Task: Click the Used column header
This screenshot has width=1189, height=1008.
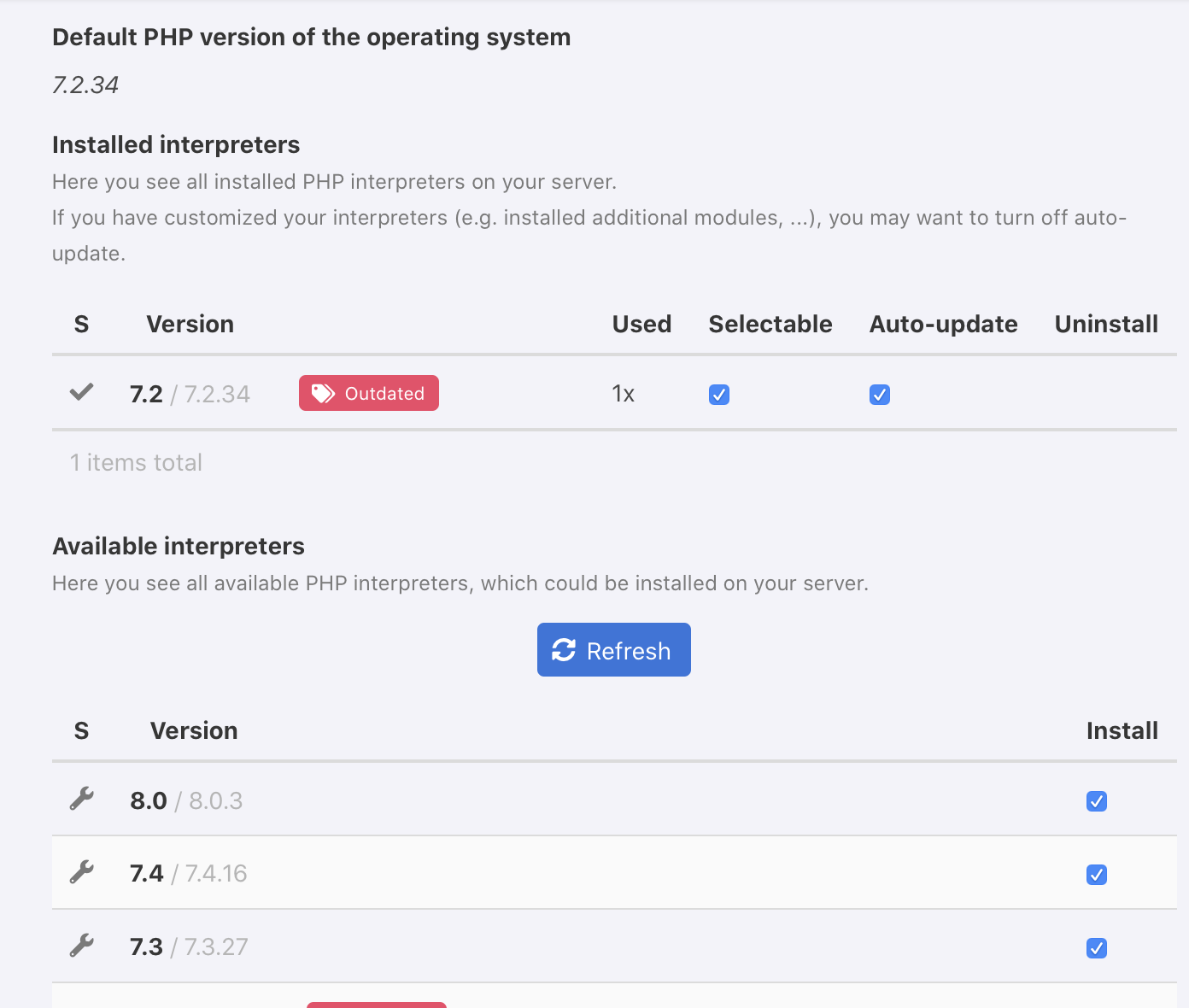Action: coord(641,325)
